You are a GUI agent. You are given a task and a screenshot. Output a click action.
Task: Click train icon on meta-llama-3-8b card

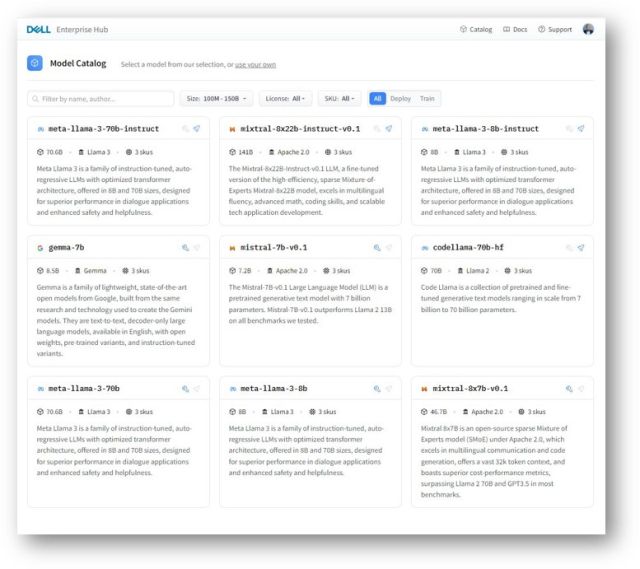(377, 388)
